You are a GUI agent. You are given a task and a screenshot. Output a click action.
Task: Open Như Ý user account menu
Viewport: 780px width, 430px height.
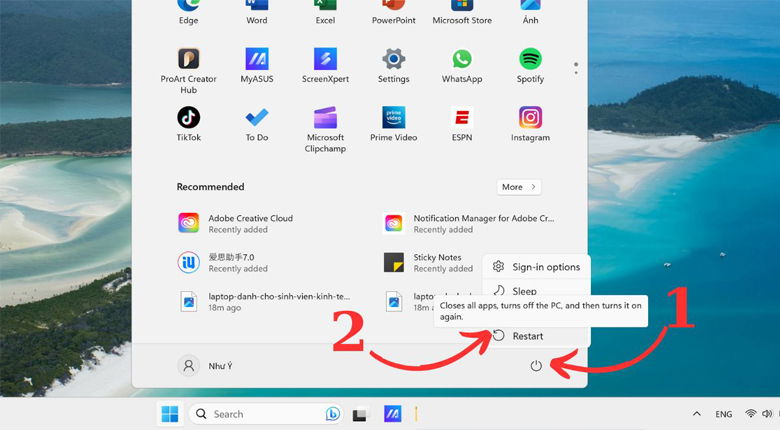[x=206, y=366]
